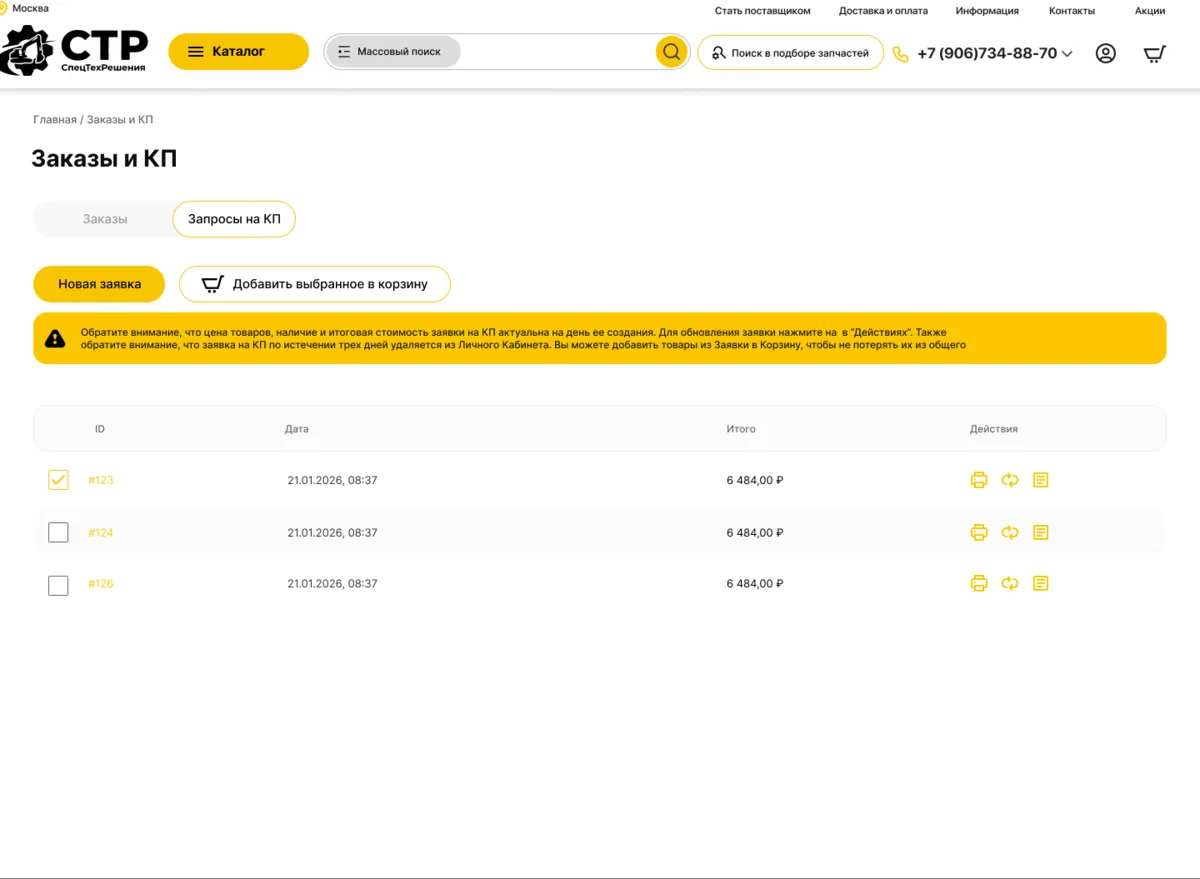This screenshot has width=1200, height=879.
Task: Tick the checkbox for request #126
Action: (58, 584)
